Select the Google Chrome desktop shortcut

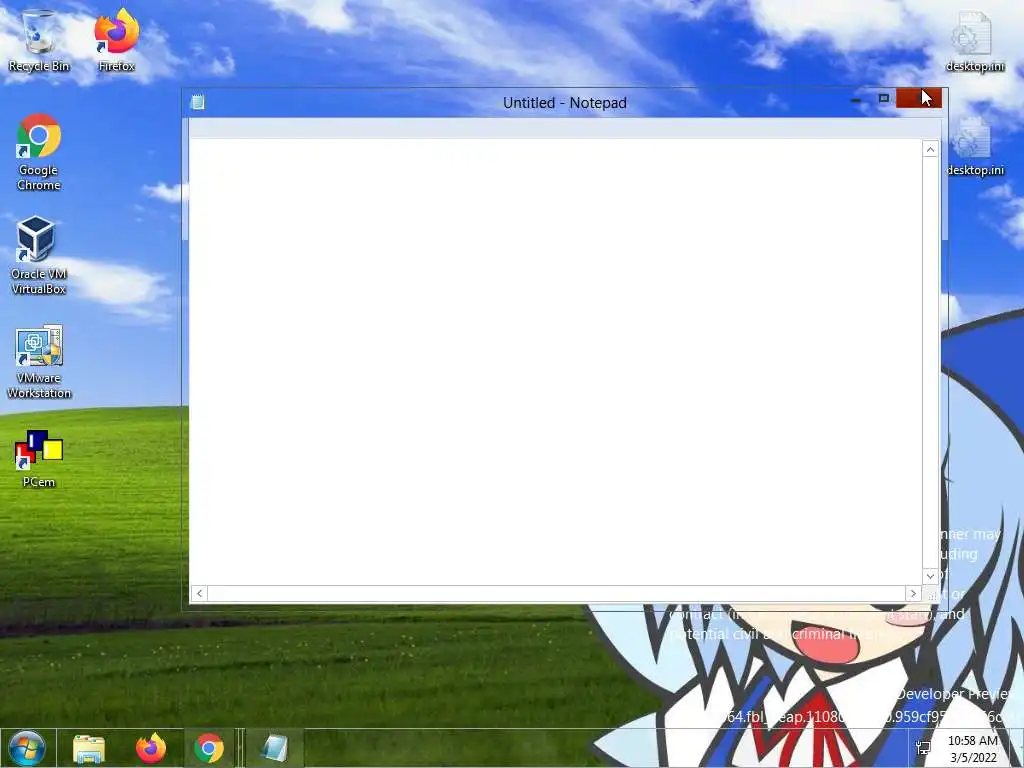(x=39, y=152)
